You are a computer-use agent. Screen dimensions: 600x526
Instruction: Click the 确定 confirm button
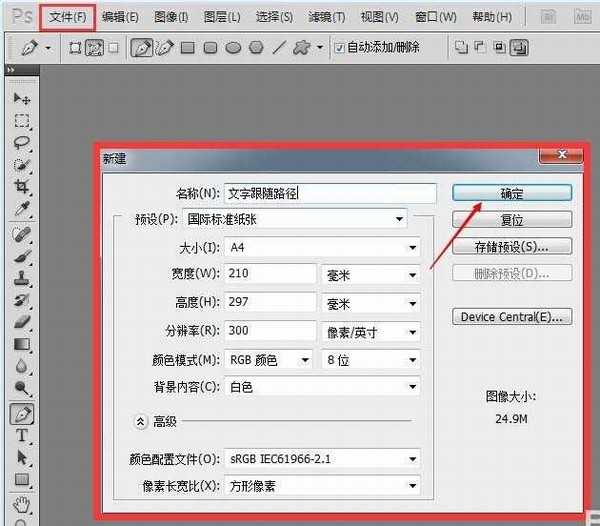point(511,193)
